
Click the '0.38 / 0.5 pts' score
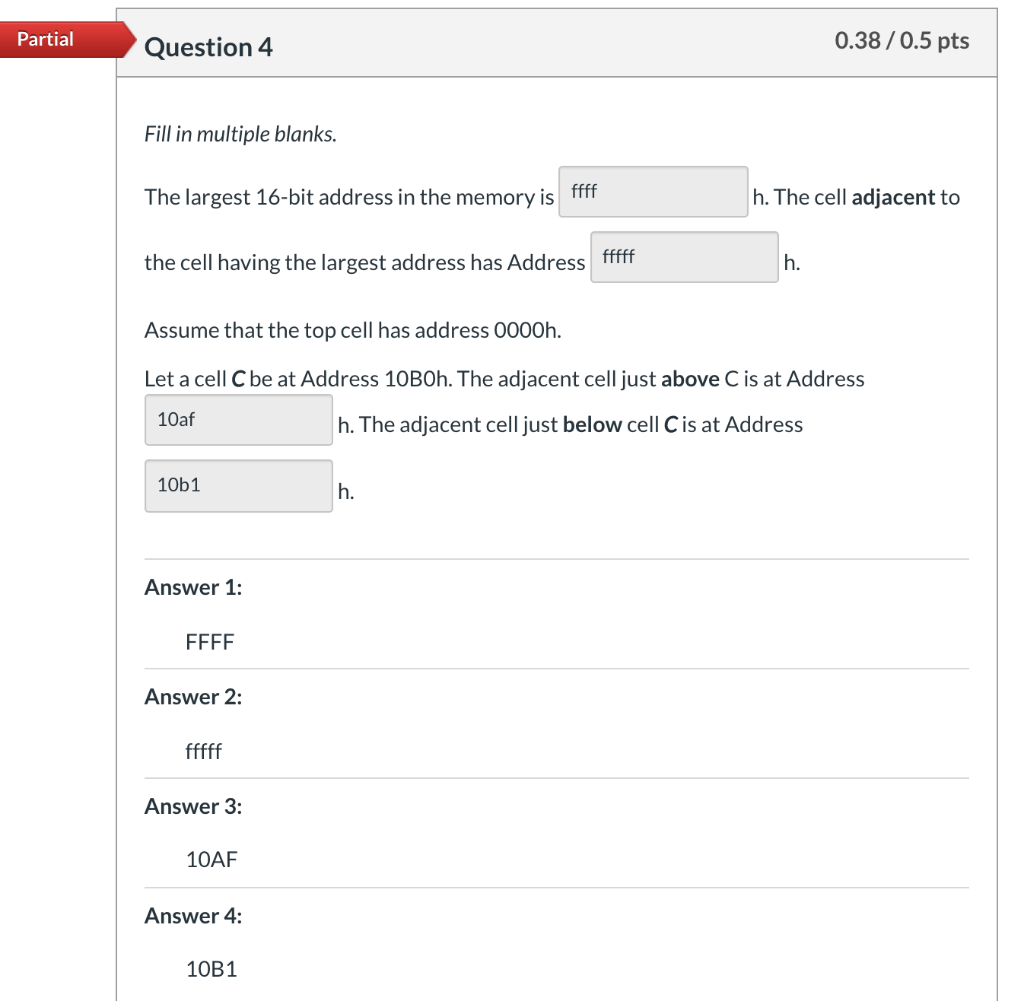902,40
